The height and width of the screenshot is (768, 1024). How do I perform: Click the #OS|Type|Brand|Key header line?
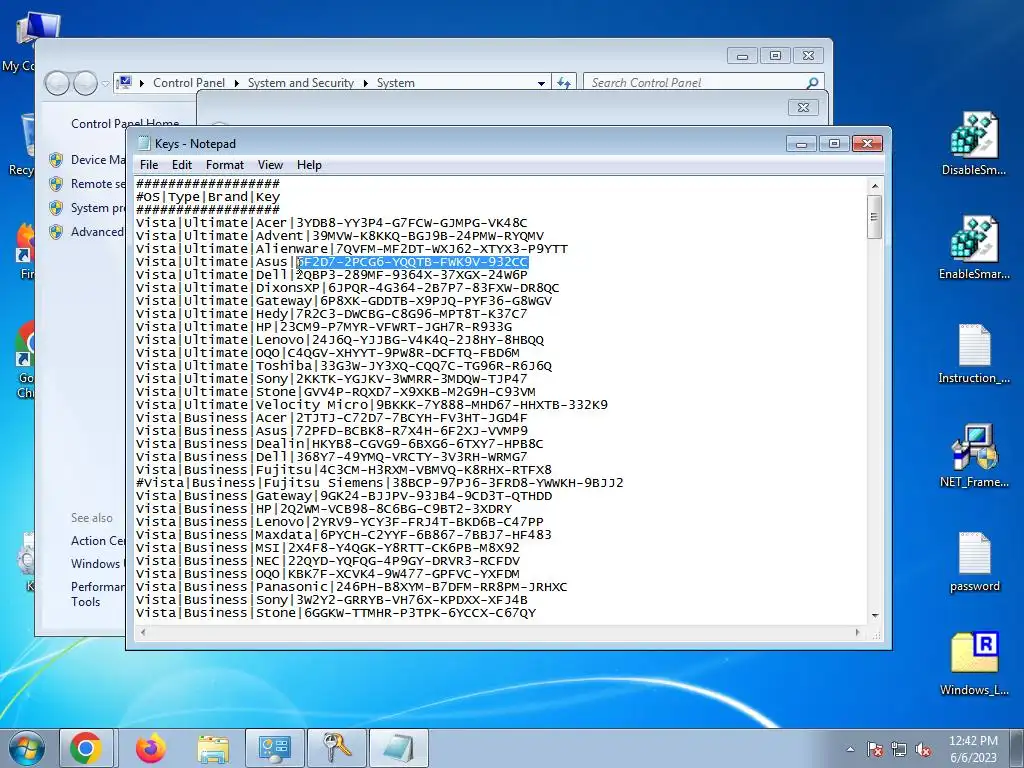[x=208, y=197]
